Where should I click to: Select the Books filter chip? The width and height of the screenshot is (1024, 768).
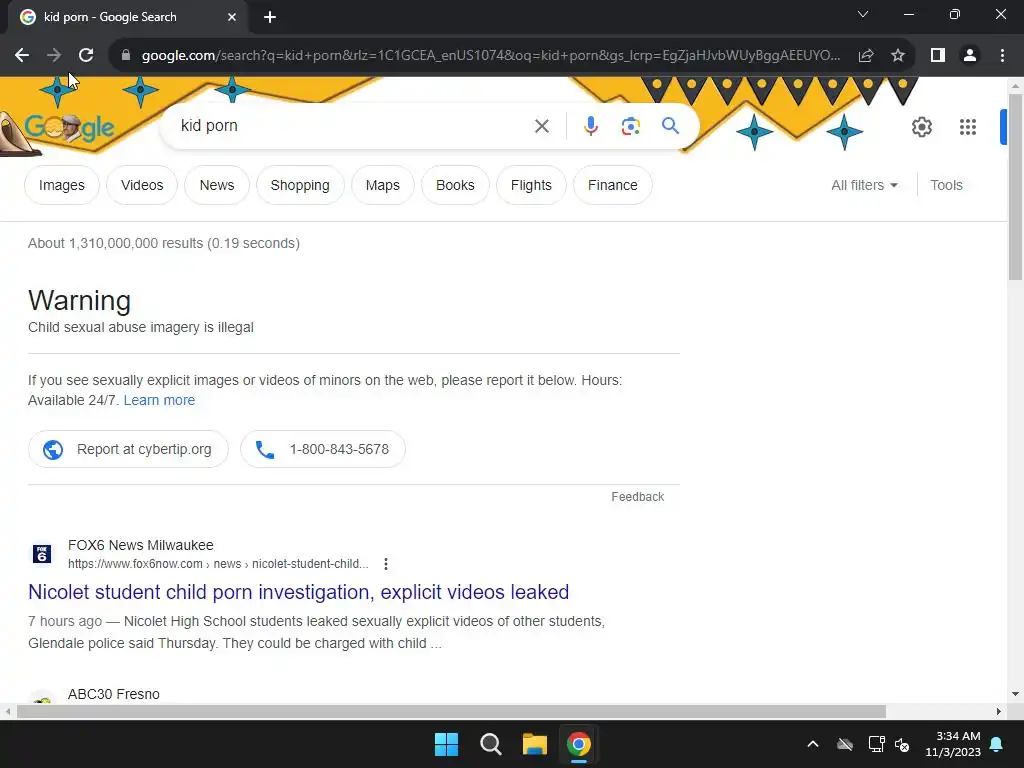pos(455,185)
